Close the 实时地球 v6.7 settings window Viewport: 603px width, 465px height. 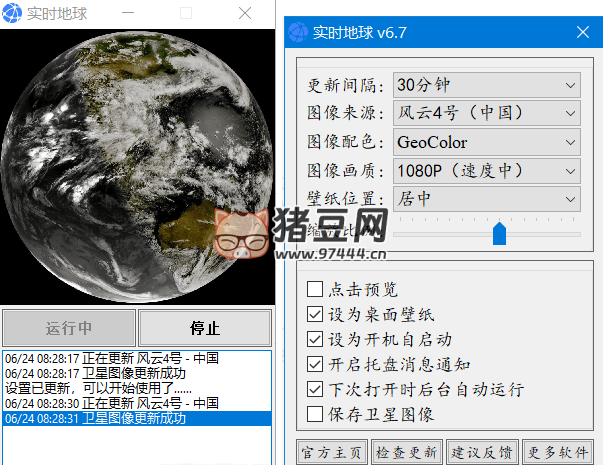pyautogui.click(x=583, y=33)
